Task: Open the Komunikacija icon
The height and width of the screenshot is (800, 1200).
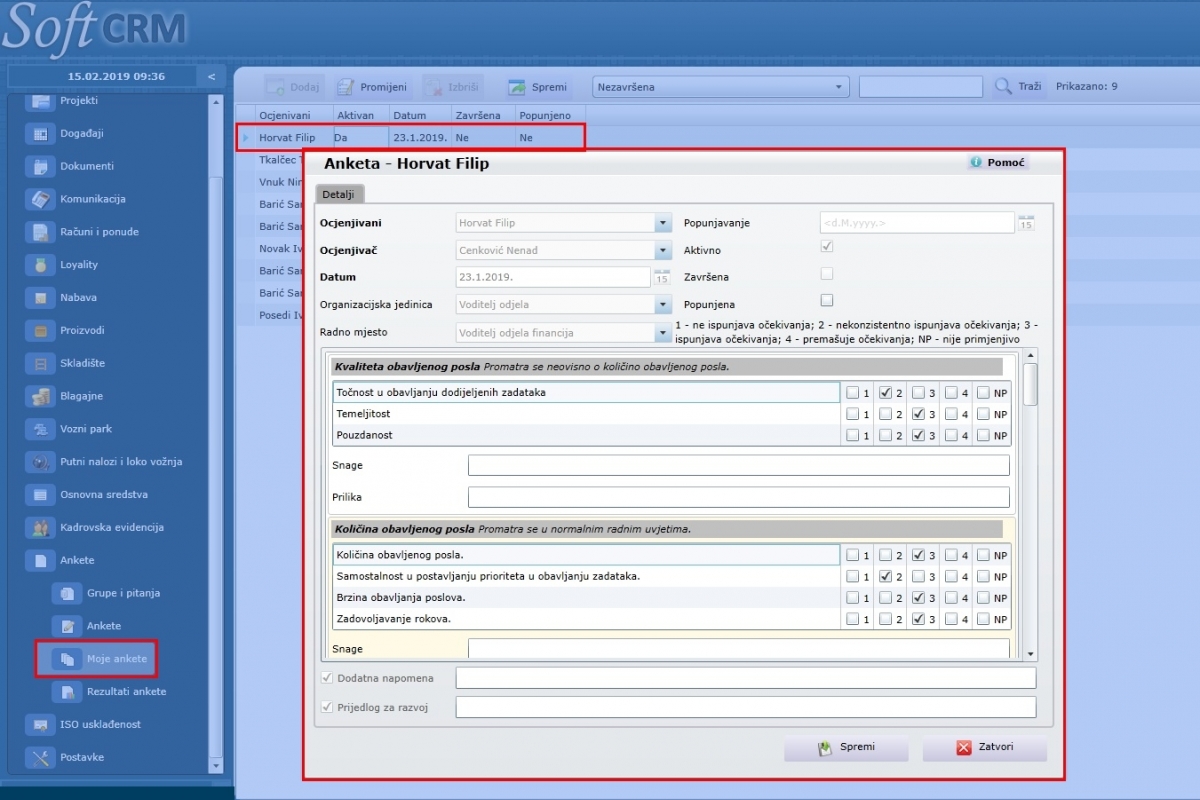Action: click(40, 199)
